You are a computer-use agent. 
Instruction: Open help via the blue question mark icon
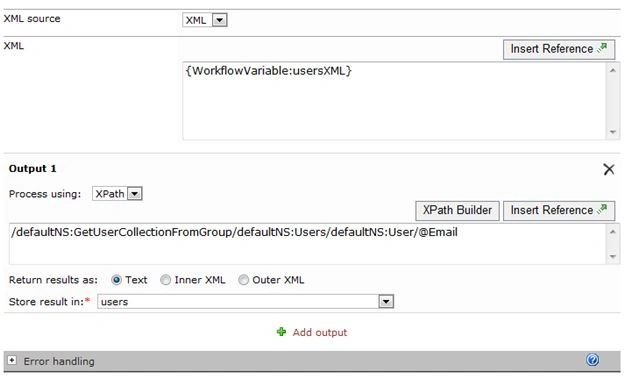(592, 360)
